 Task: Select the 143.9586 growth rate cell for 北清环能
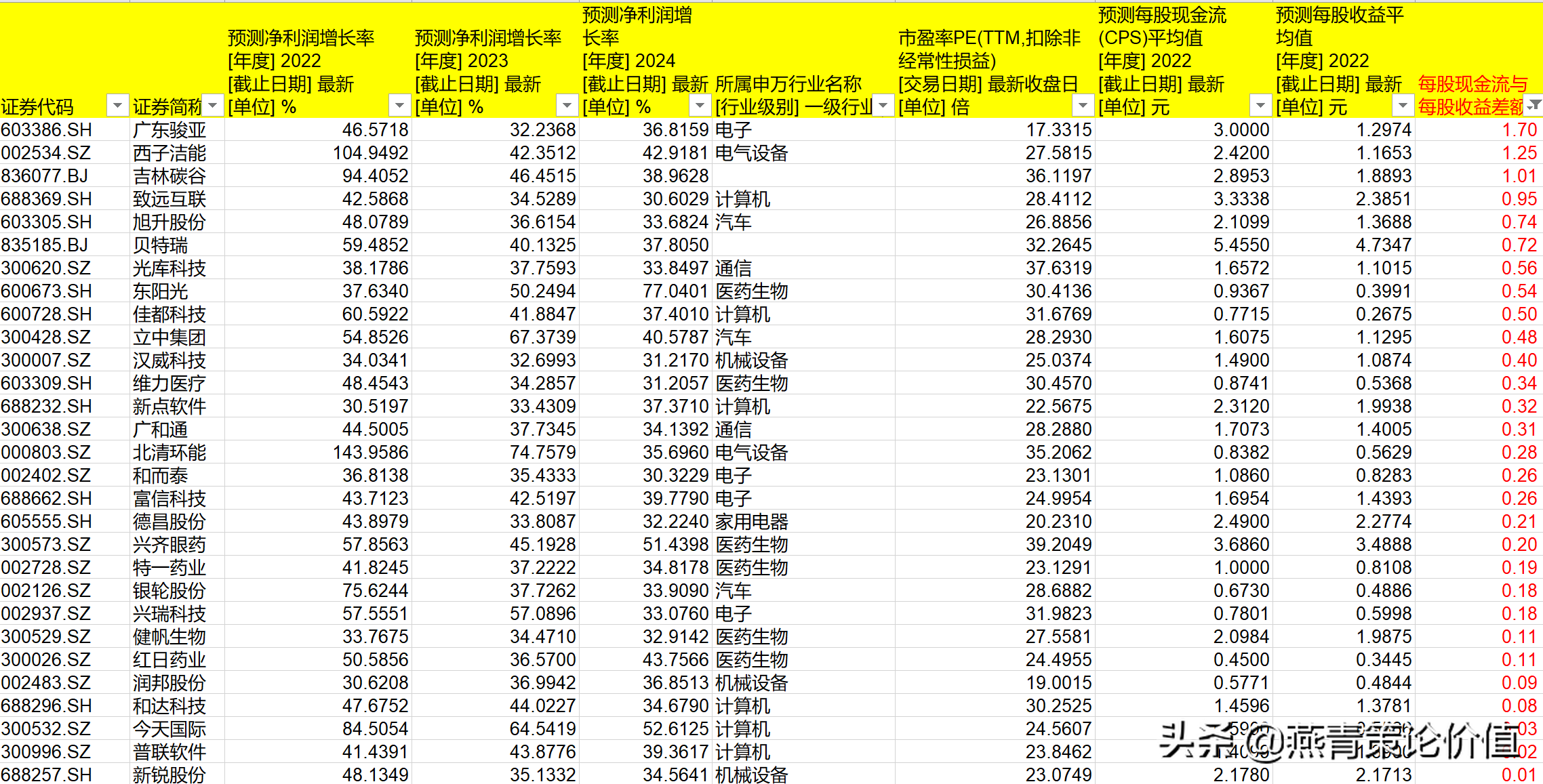pyautogui.click(x=370, y=452)
